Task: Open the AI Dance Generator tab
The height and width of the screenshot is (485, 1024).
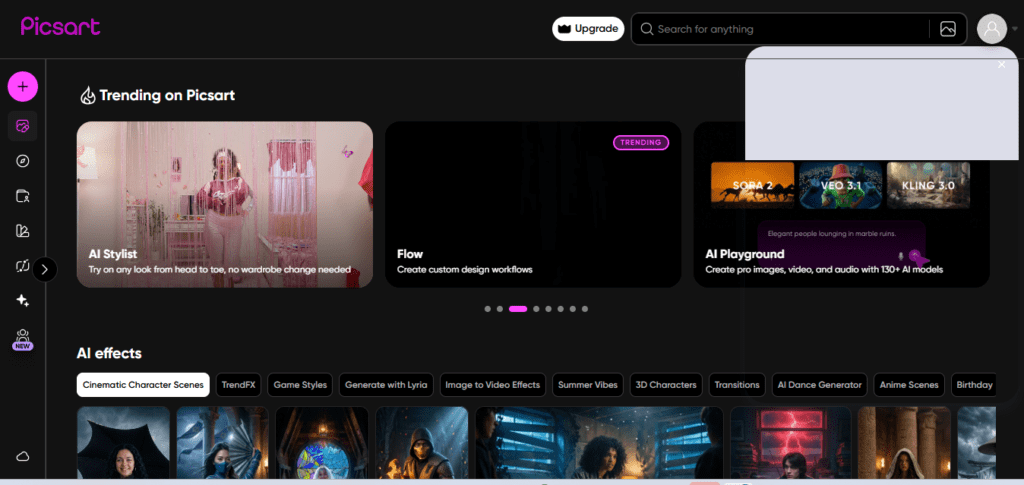Action: tap(820, 384)
